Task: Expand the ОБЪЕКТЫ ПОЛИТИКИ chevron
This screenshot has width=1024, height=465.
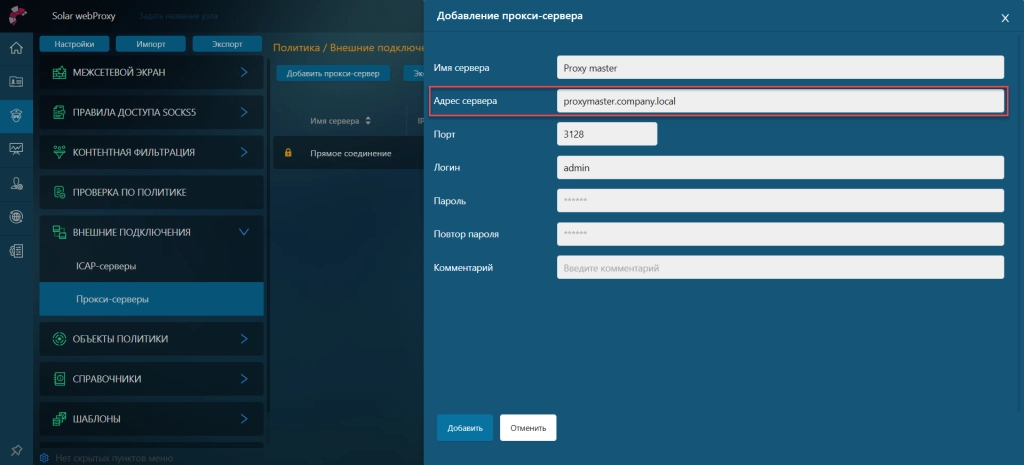Action: tap(244, 339)
